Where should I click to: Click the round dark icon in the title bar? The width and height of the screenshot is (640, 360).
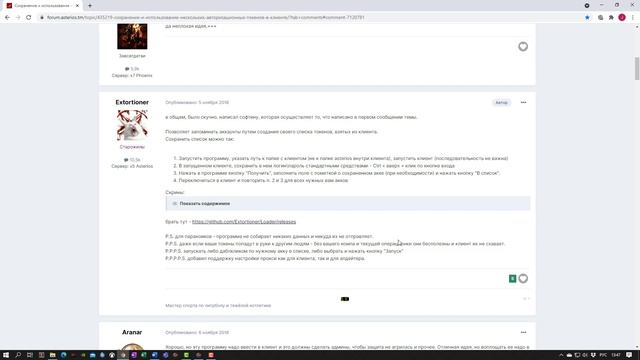pyautogui.click(x=587, y=5)
